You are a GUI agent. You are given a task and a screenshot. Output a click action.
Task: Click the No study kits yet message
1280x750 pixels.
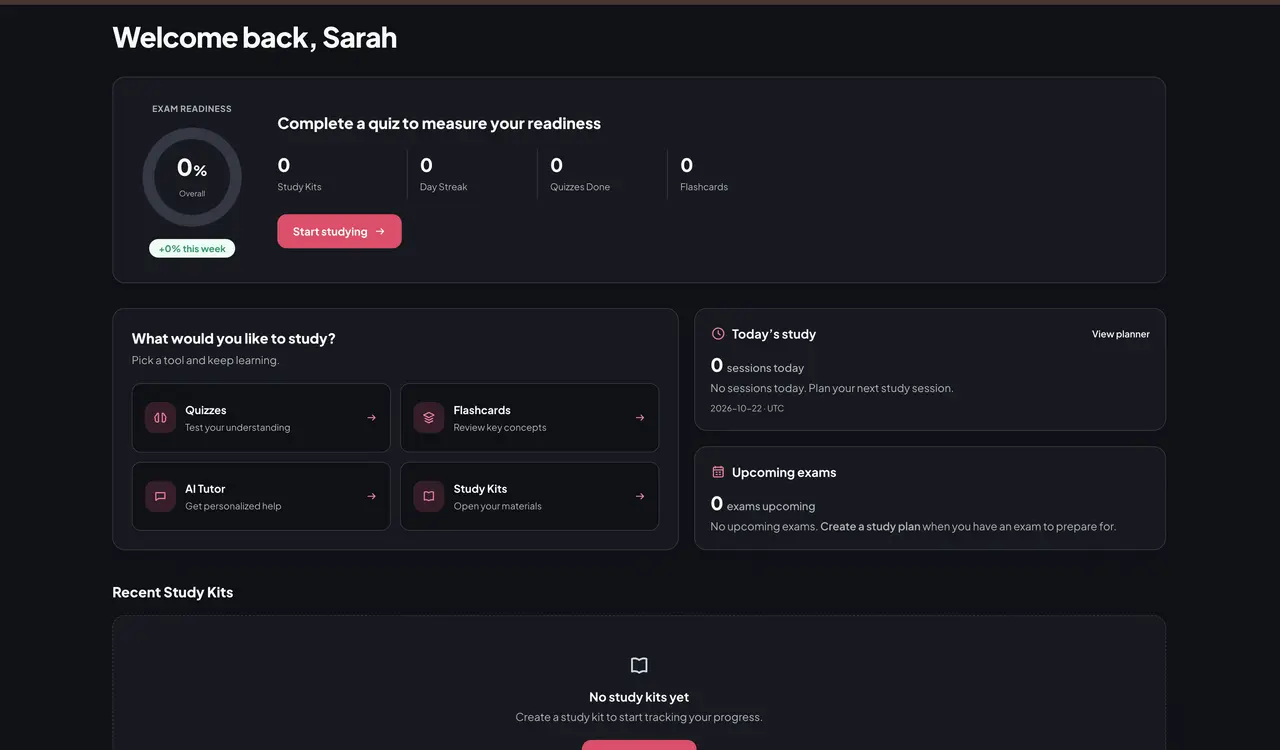(639, 697)
